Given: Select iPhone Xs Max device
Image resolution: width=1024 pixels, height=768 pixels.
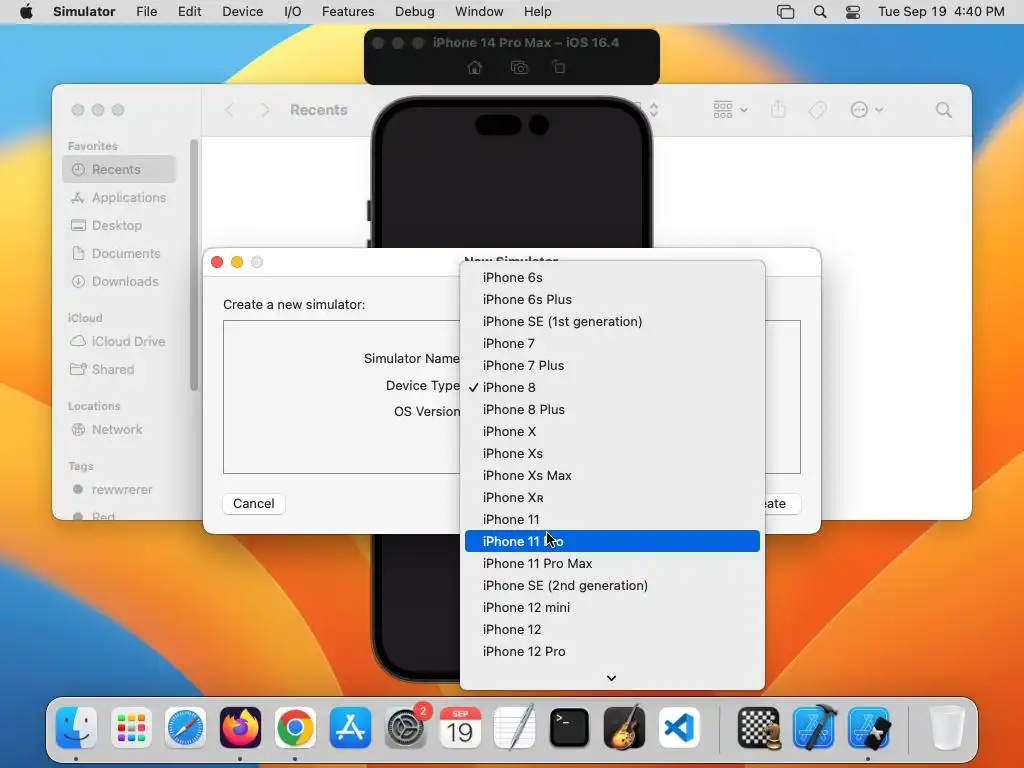Looking at the screenshot, I should (612, 475).
